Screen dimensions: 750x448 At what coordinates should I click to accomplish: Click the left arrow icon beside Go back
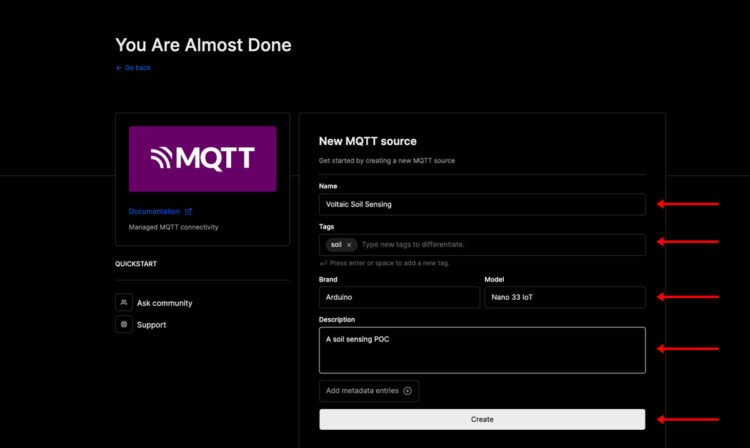(118, 68)
